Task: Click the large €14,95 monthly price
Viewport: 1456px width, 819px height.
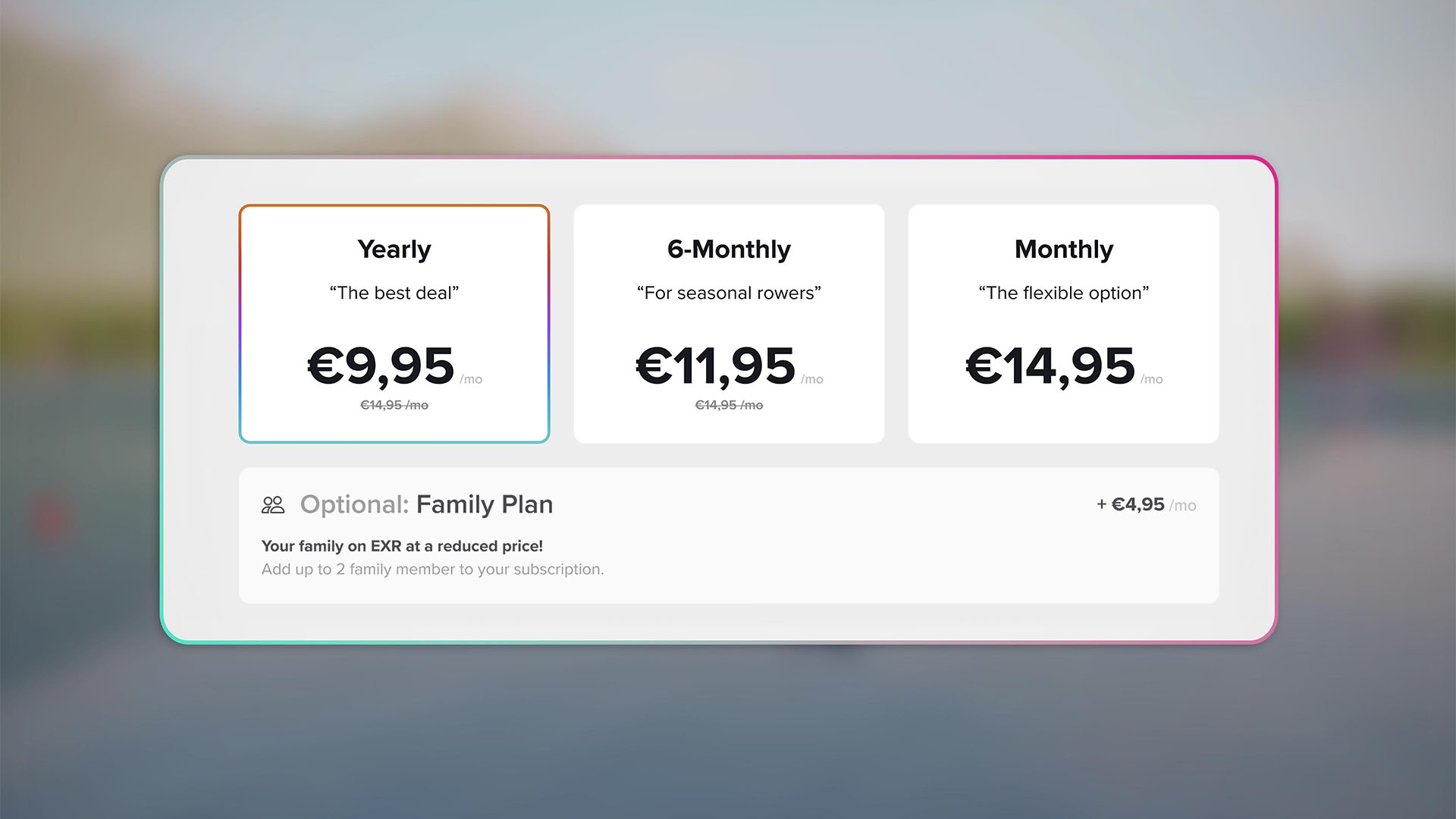Action: pyautogui.click(x=1050, y=366)
